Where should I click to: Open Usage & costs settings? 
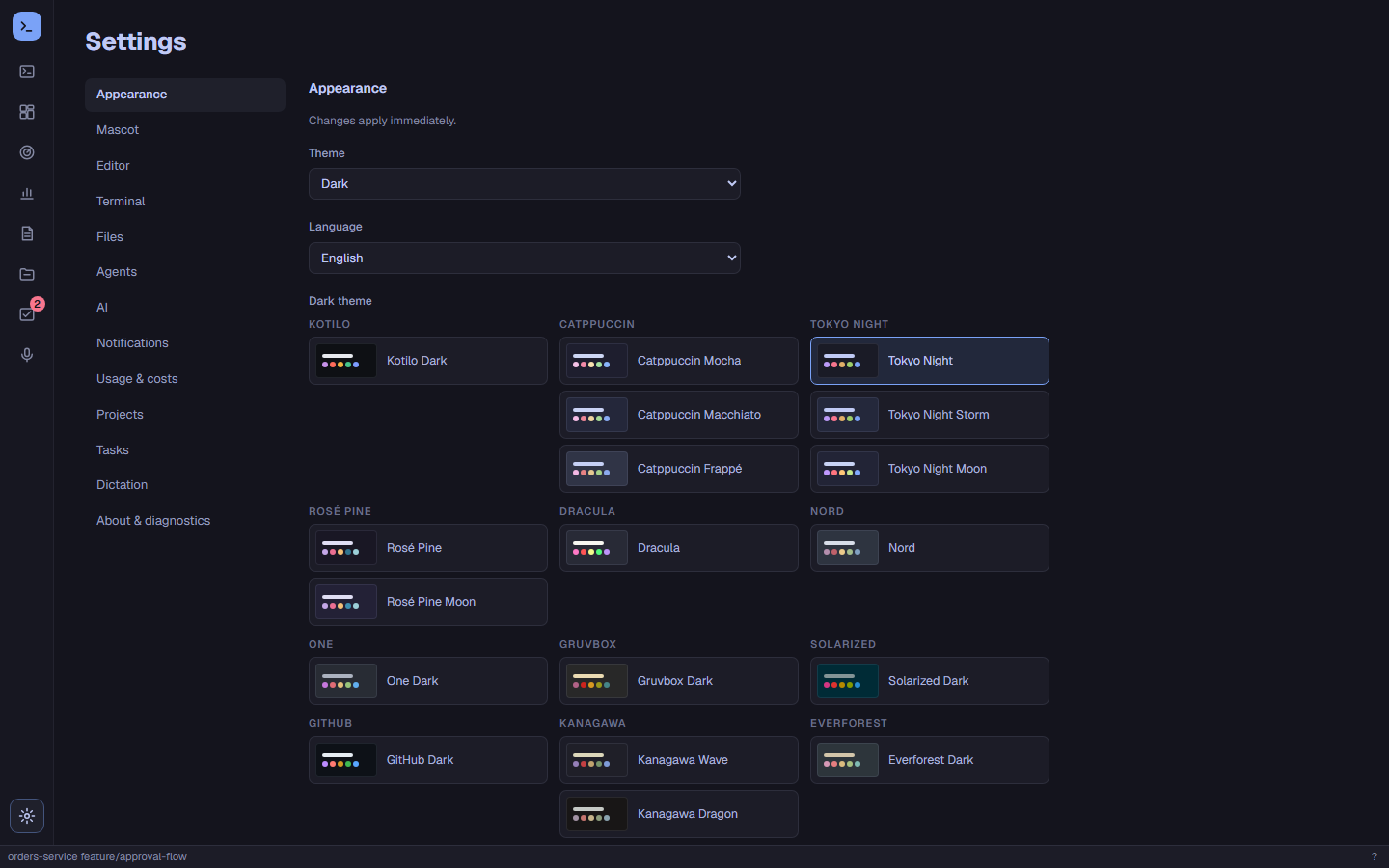click(185, 379)
